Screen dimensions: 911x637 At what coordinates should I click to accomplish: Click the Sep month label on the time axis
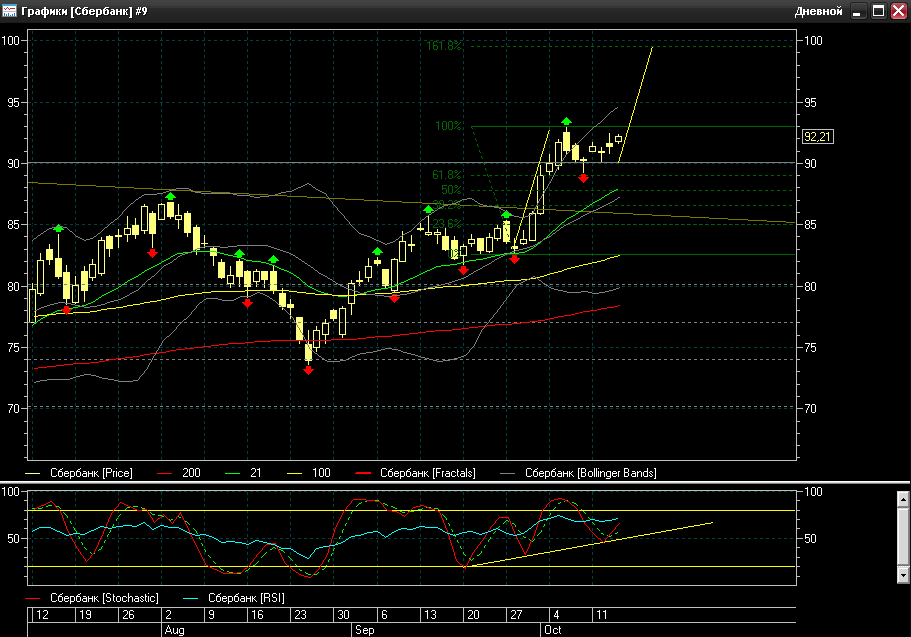364,630
